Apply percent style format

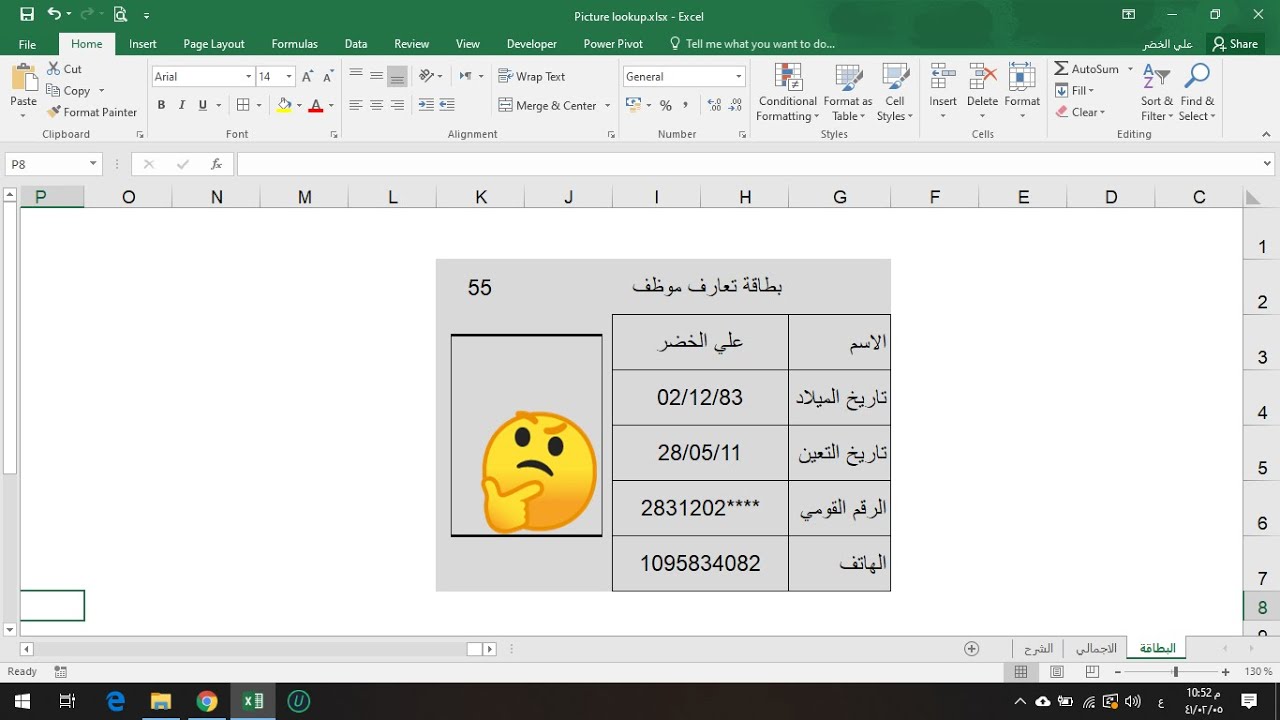[666, 105]
